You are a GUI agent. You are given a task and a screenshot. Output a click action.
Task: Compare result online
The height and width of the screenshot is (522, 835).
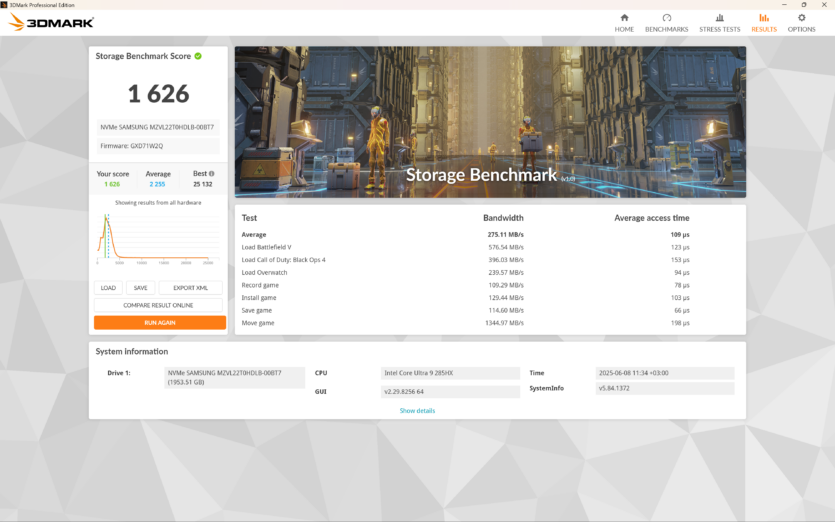coord(158,305)
